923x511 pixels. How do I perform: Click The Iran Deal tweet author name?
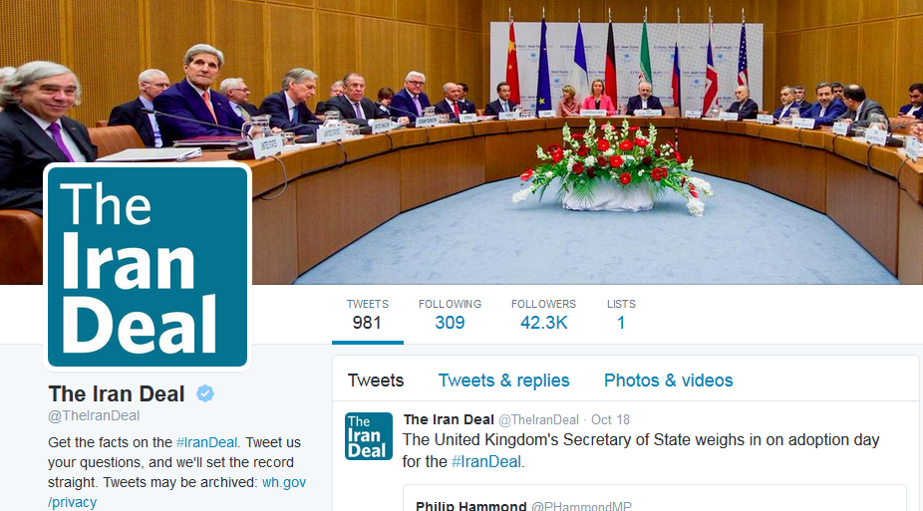point(449,420)
